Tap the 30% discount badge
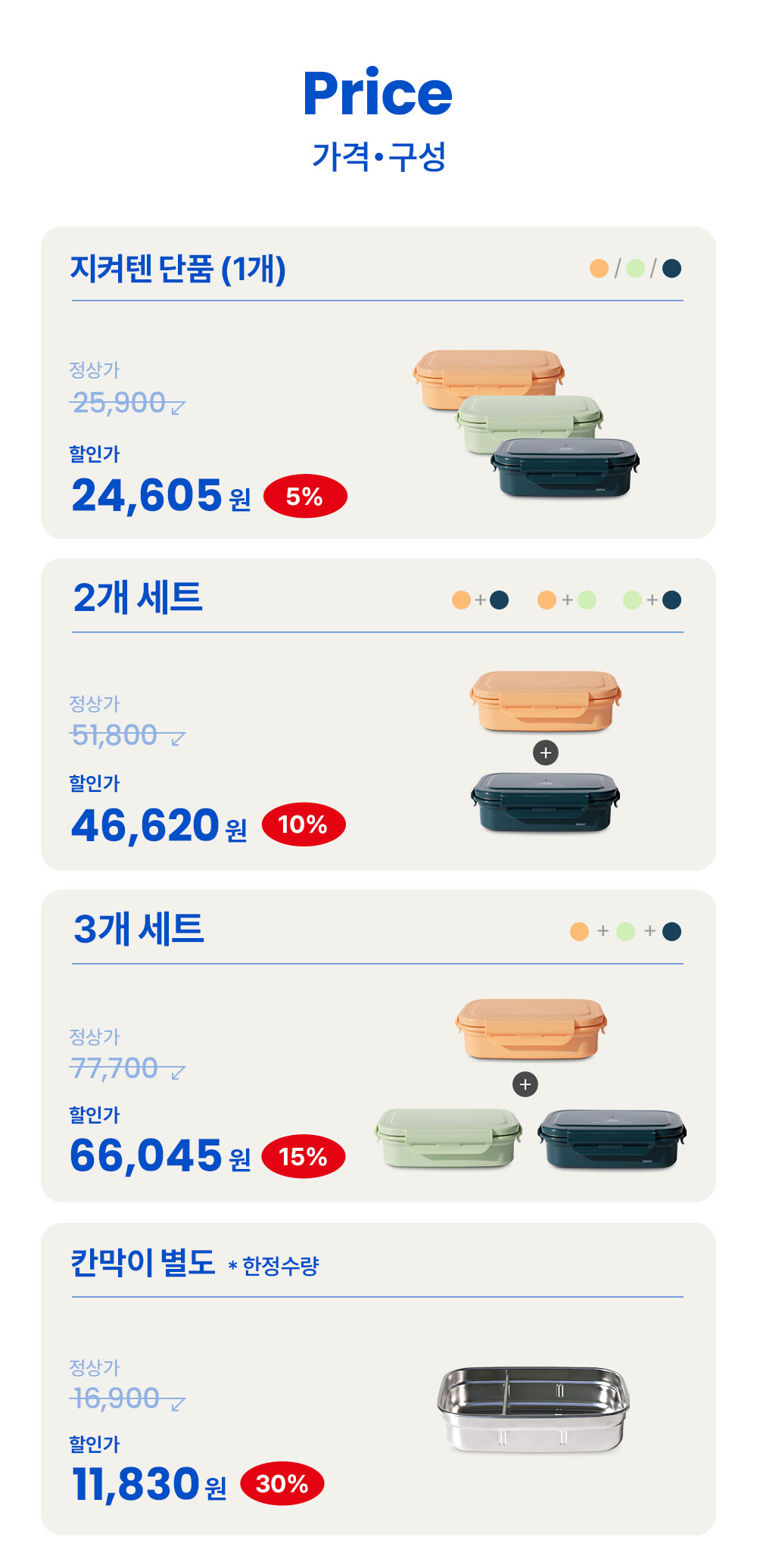757x1568 pixels. 282,1484
